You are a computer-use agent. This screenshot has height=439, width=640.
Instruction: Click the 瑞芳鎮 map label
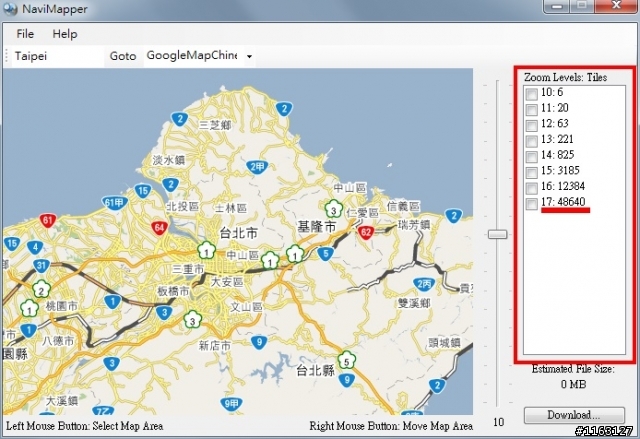(x=414, y=225)
